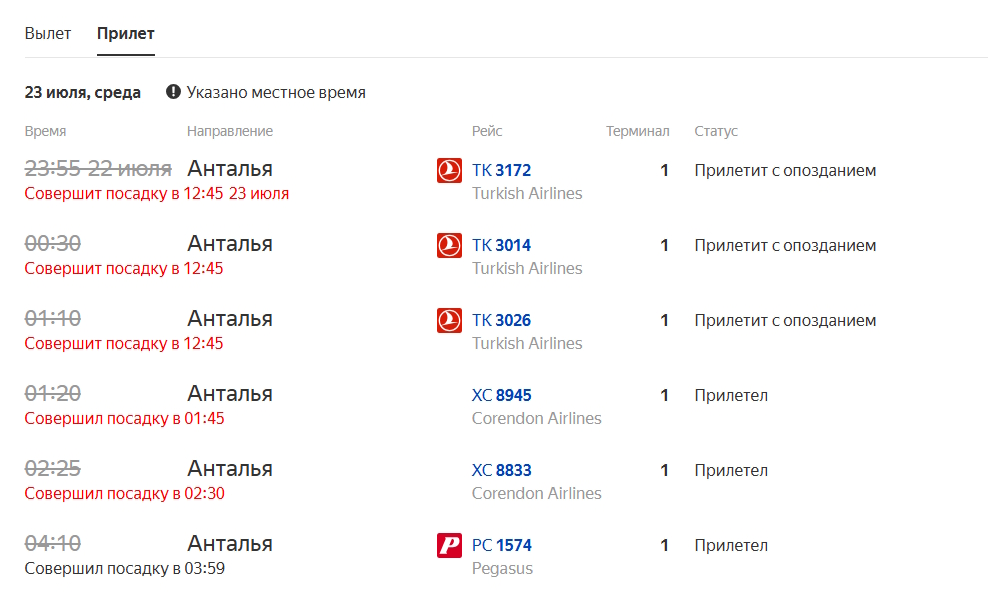Click Turkish Airlines logo beside TK 3172

[x=449, y=170]
